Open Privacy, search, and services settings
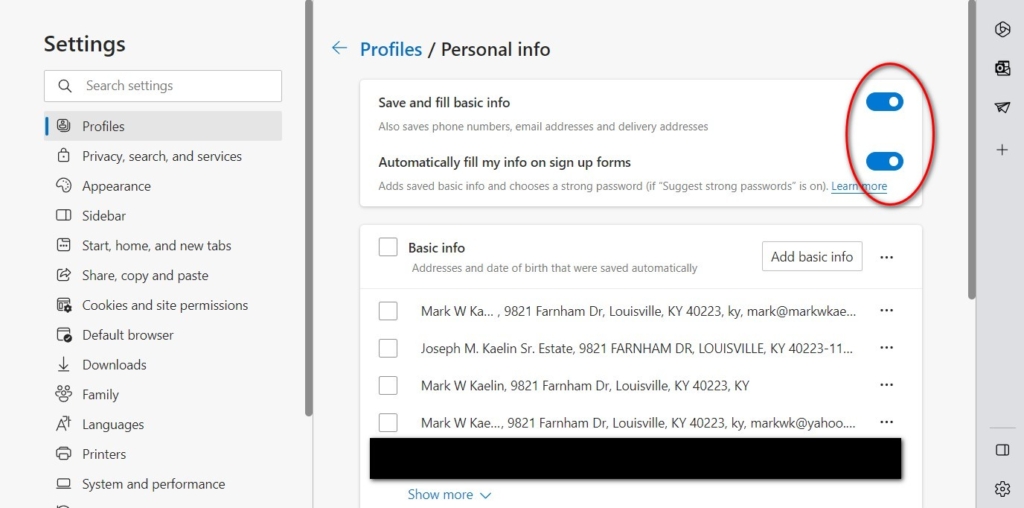This screenshot has height=508, width=1024. coord(161,156)
